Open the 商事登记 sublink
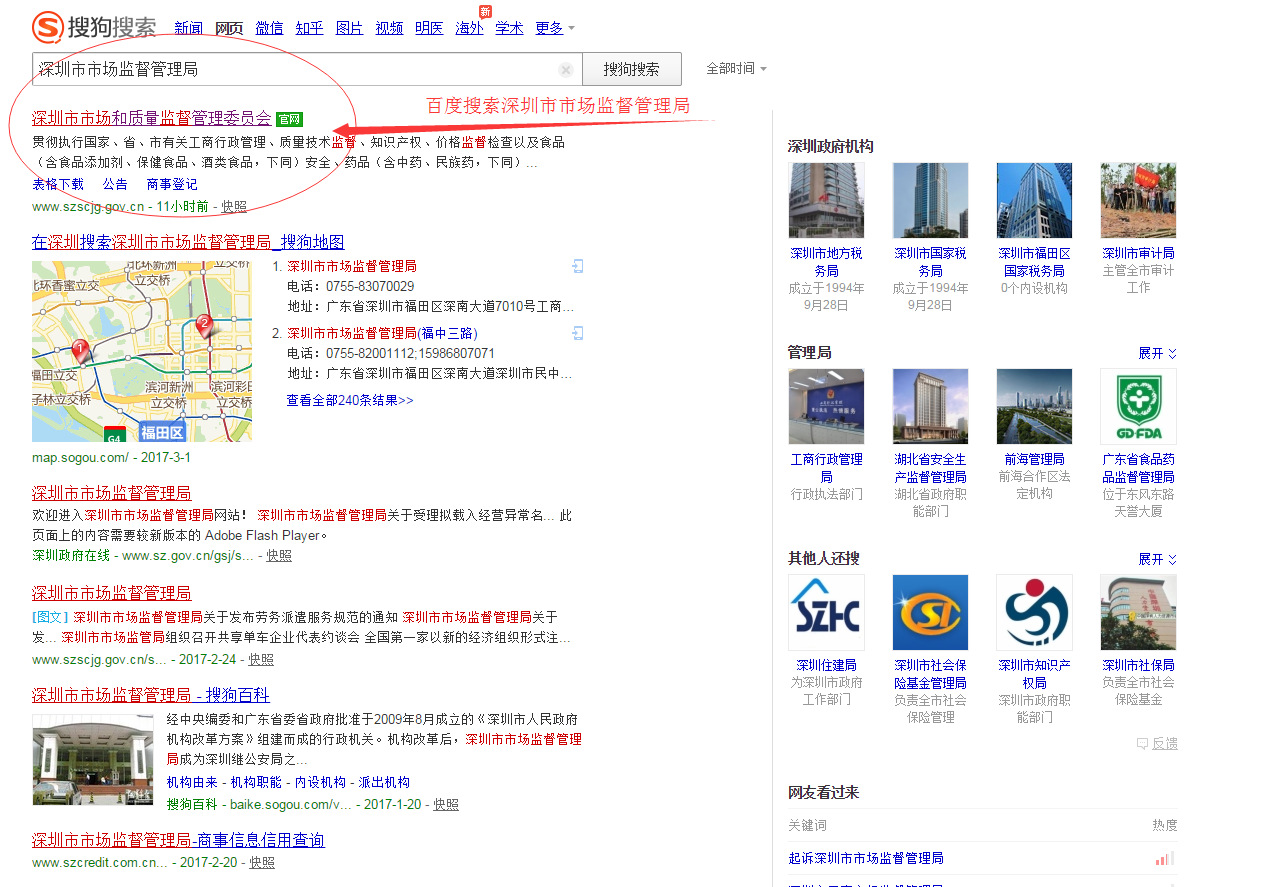The image size is (1272, 887). click(x=172, y=184)
